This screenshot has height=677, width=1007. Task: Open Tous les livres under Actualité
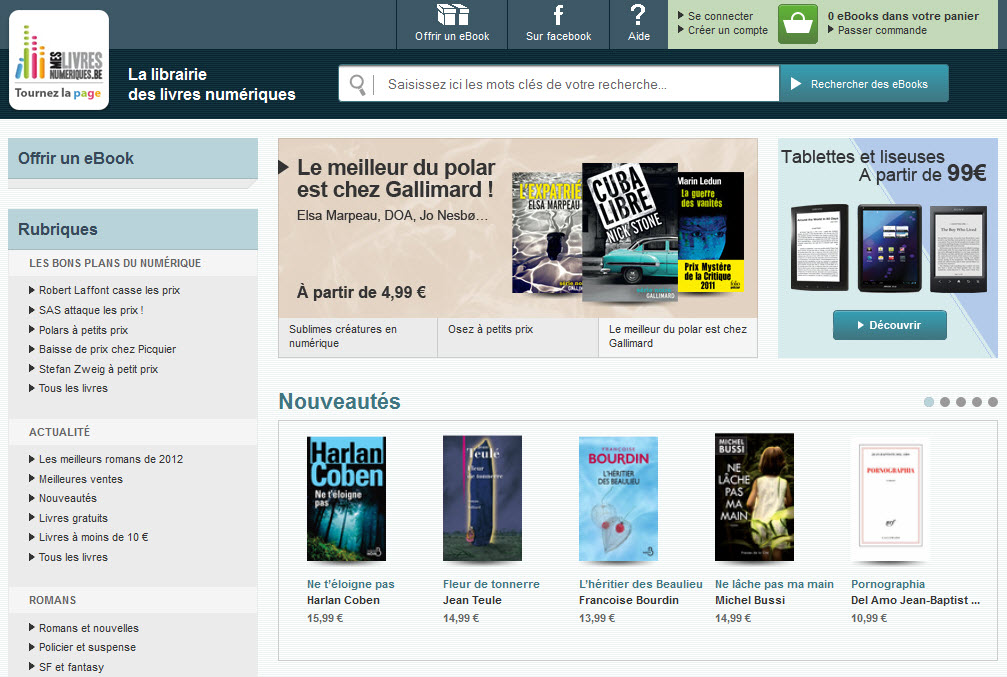(x=73, y=558)
